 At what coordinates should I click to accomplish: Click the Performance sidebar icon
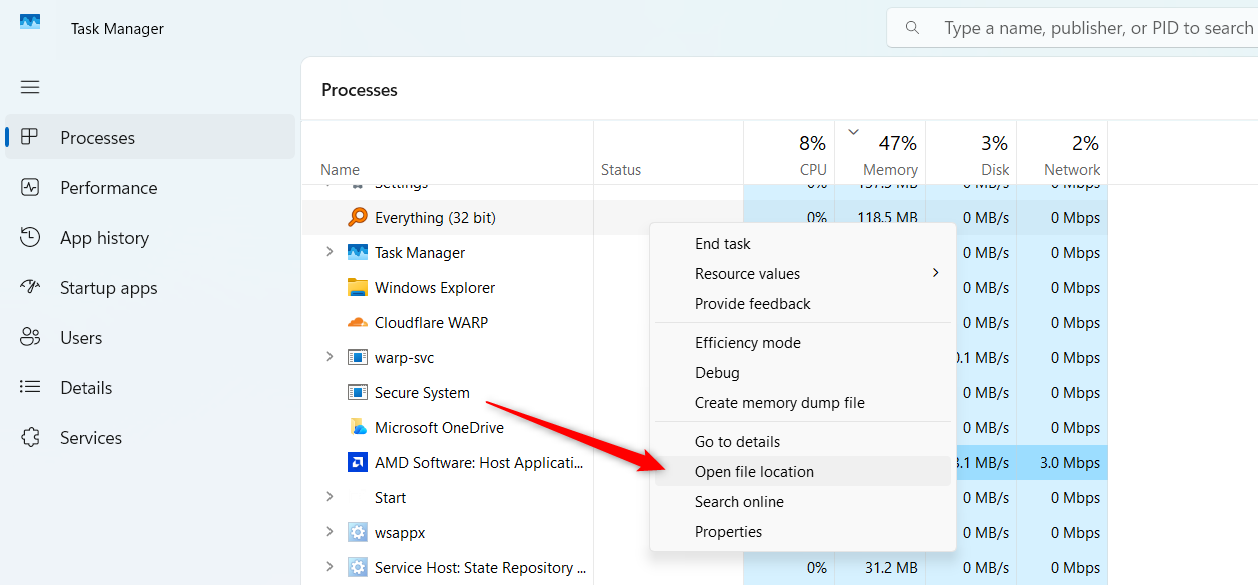coord(30,187)
